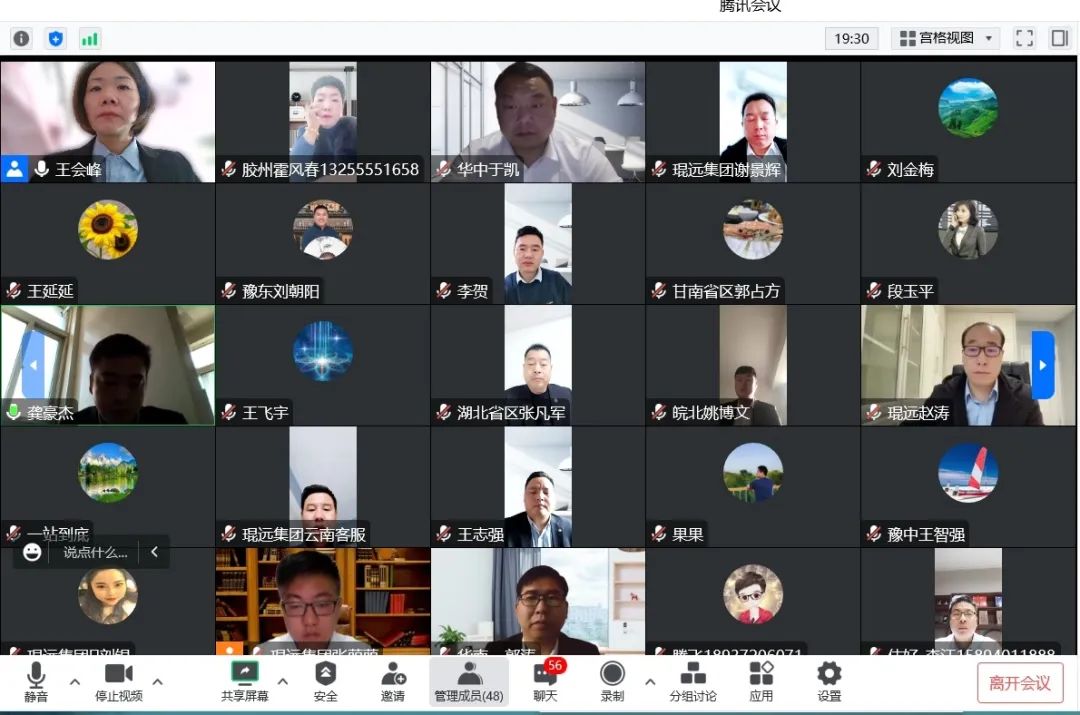Select 王会峰 video tile
Viewport: 1080px width, 715px height.
click(108, 122)
